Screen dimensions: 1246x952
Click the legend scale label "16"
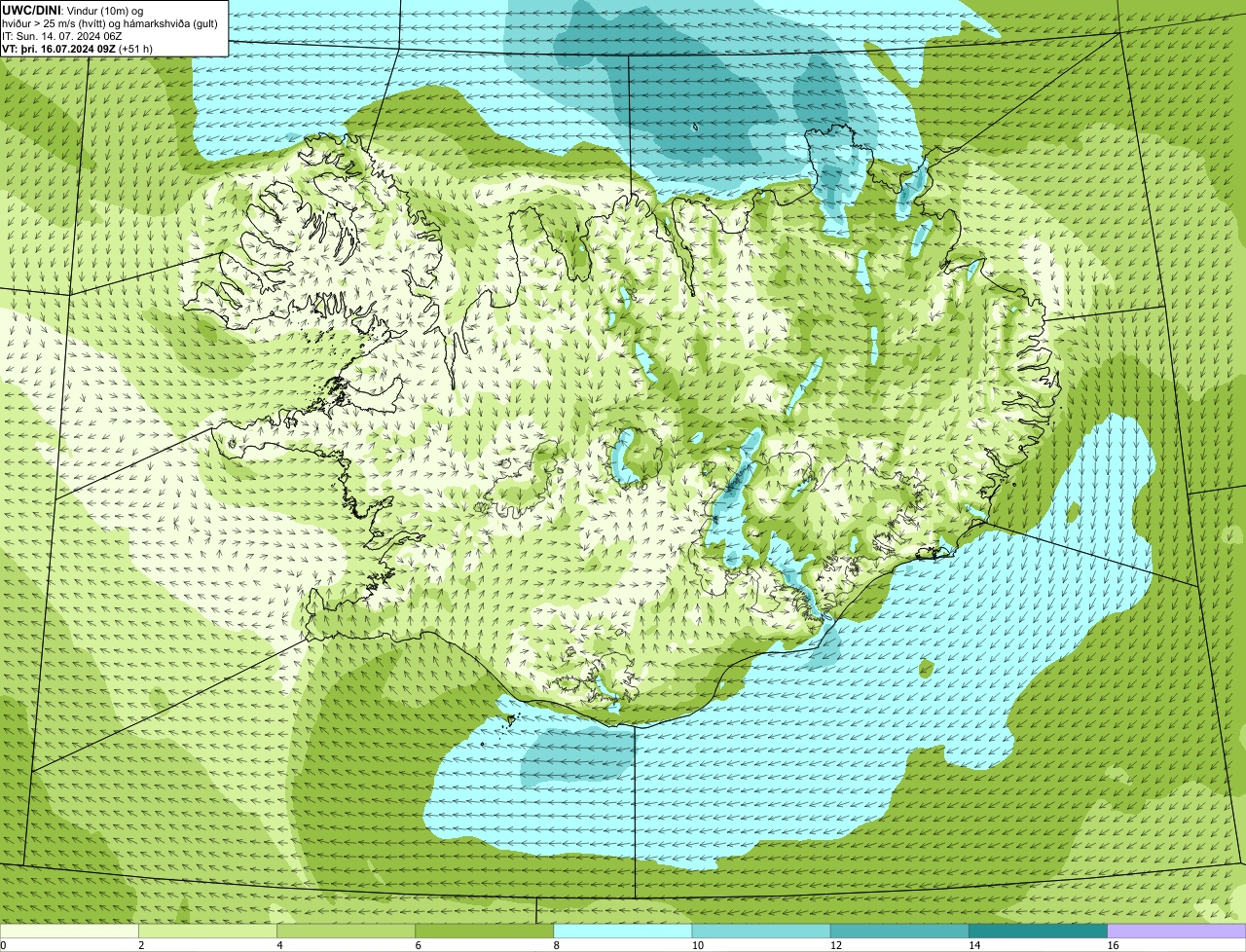[1113, 945]
